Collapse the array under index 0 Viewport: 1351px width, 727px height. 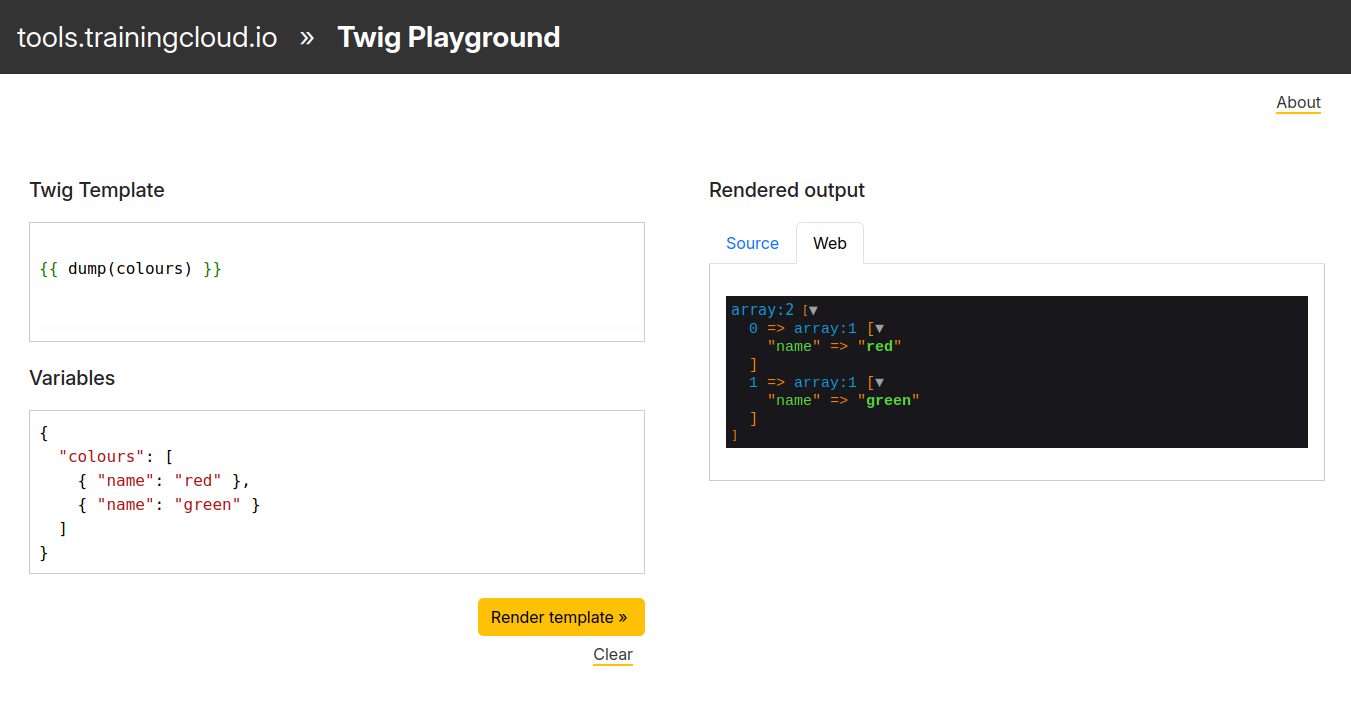tap(879, 329)
